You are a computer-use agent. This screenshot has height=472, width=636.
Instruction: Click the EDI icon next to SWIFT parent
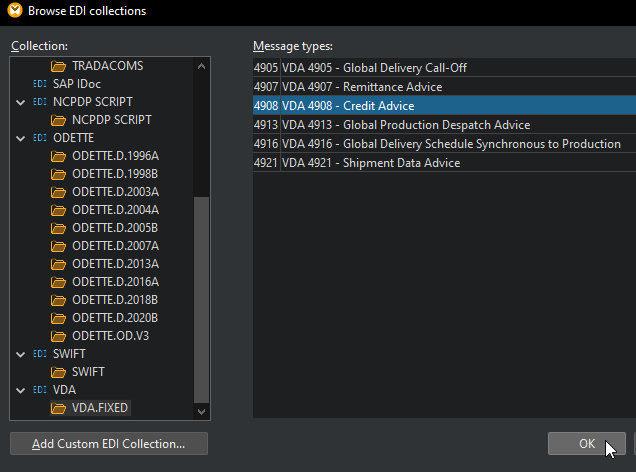(40, 354)
